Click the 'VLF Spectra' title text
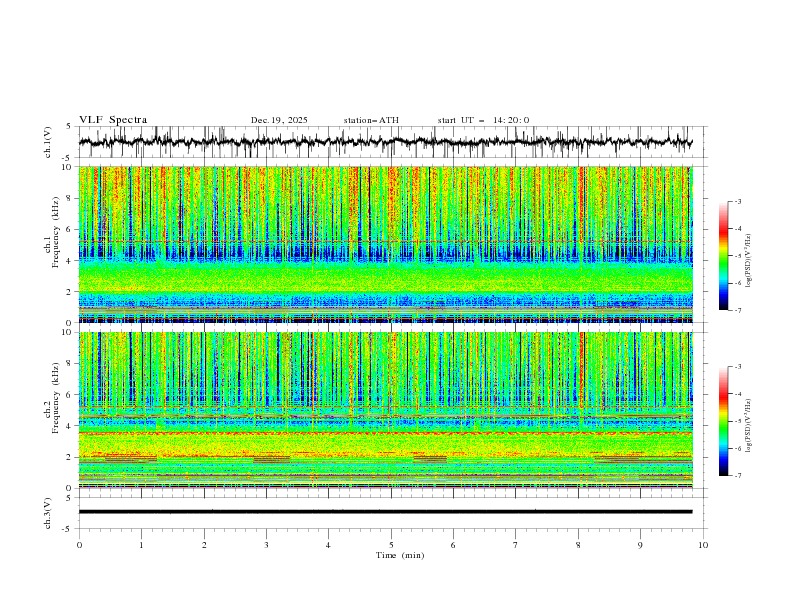This screenshot has height=612, width=792. coord(113,120)
